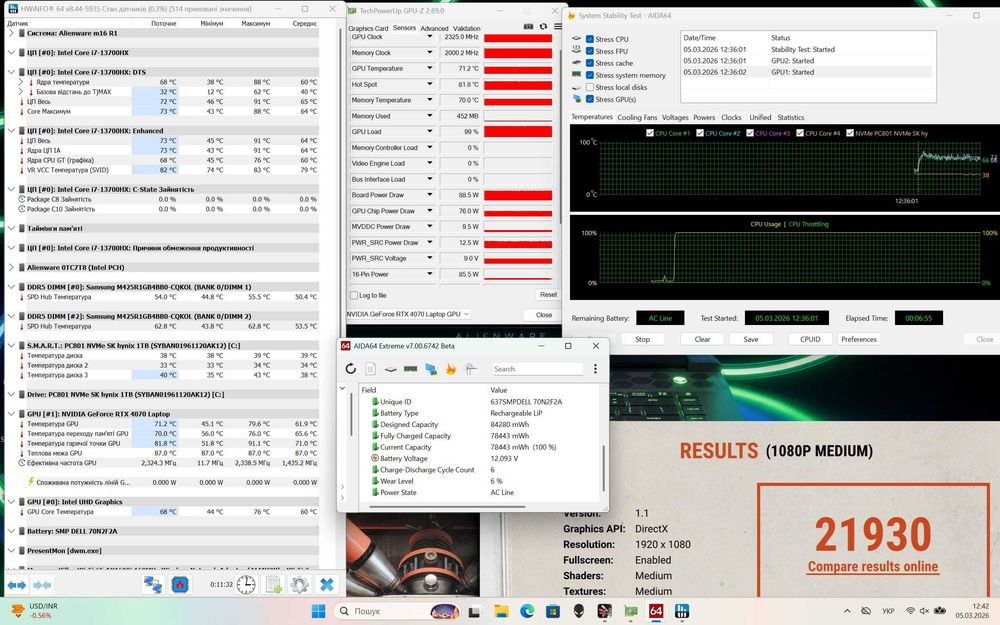Collapse the Intel Core i7-13700HX DTS group
Screen dimensions: 1000x625
[x=11, y=72]
